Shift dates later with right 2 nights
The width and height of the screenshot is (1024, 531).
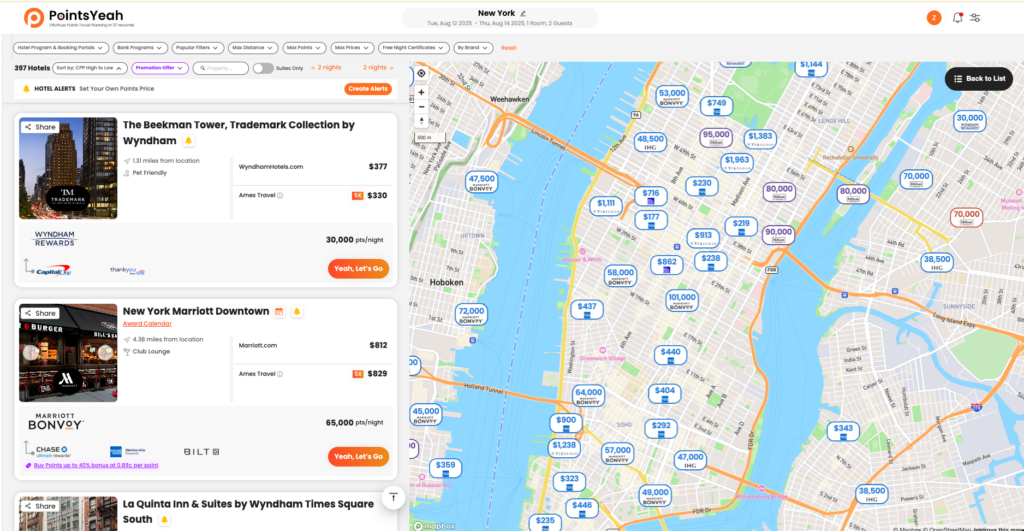pyautogui.click(x=378, y=68)
